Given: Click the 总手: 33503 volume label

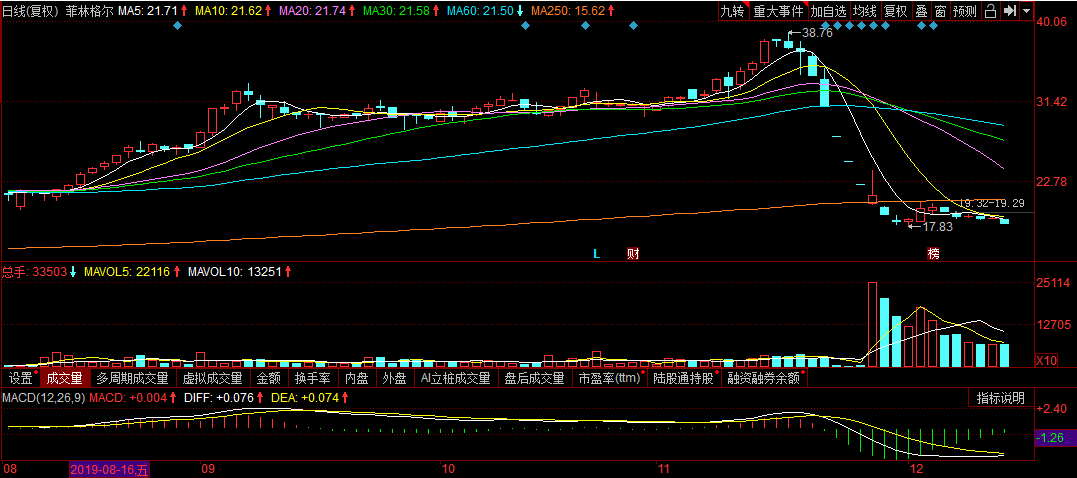Looking at the screenshot, I should 35,271.
